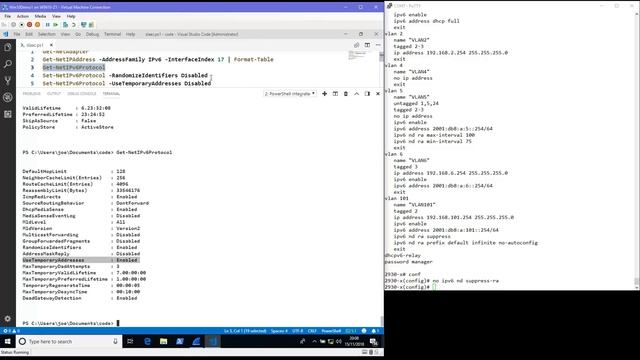Image resolution: width=640 pixels, height=360 pixels.
Task: Pause the virtual machine
Action: 47,24
